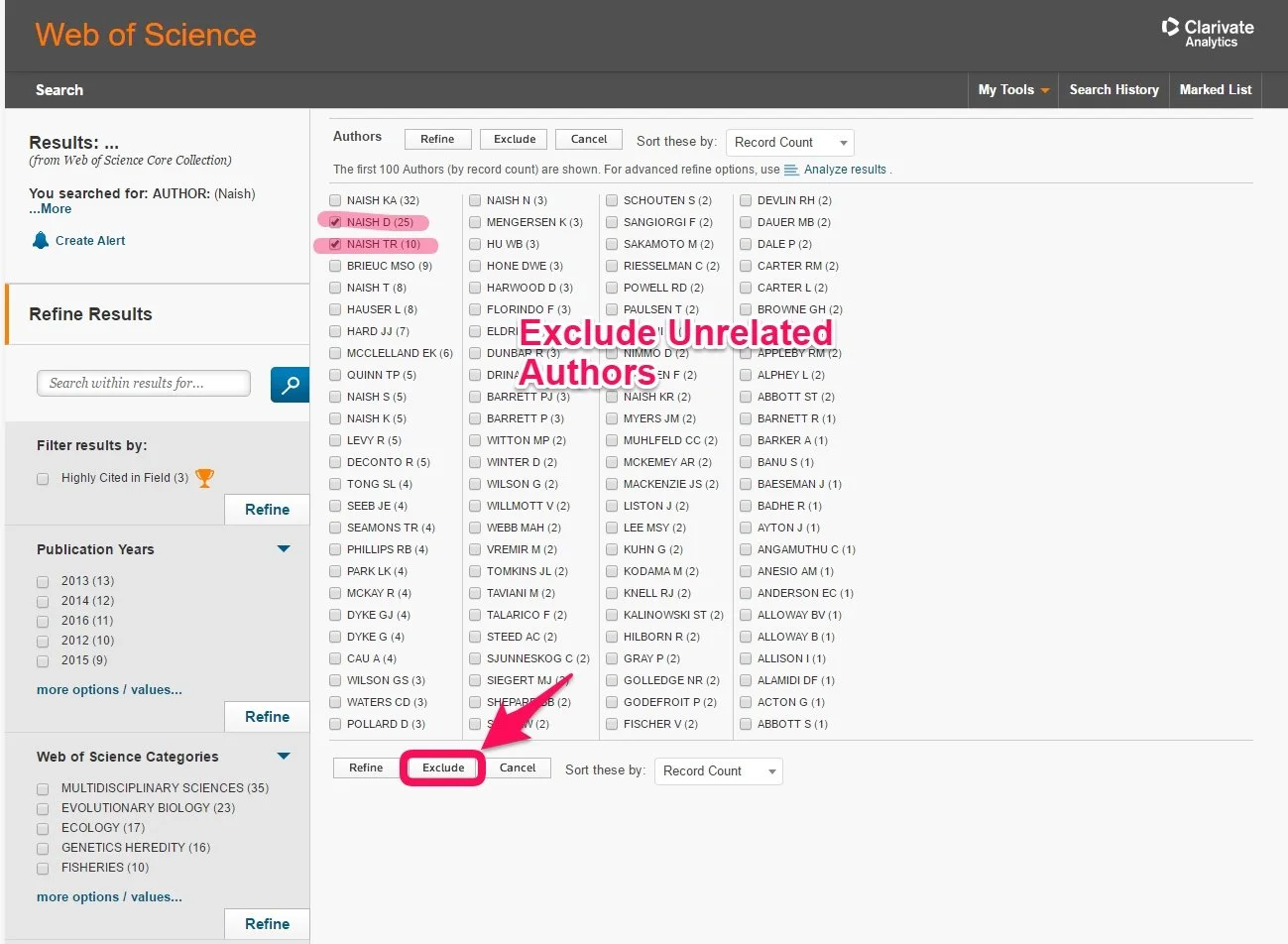Open the Web of Science home logo
This screenshot has width=1288, height=944.
[146, 35]
